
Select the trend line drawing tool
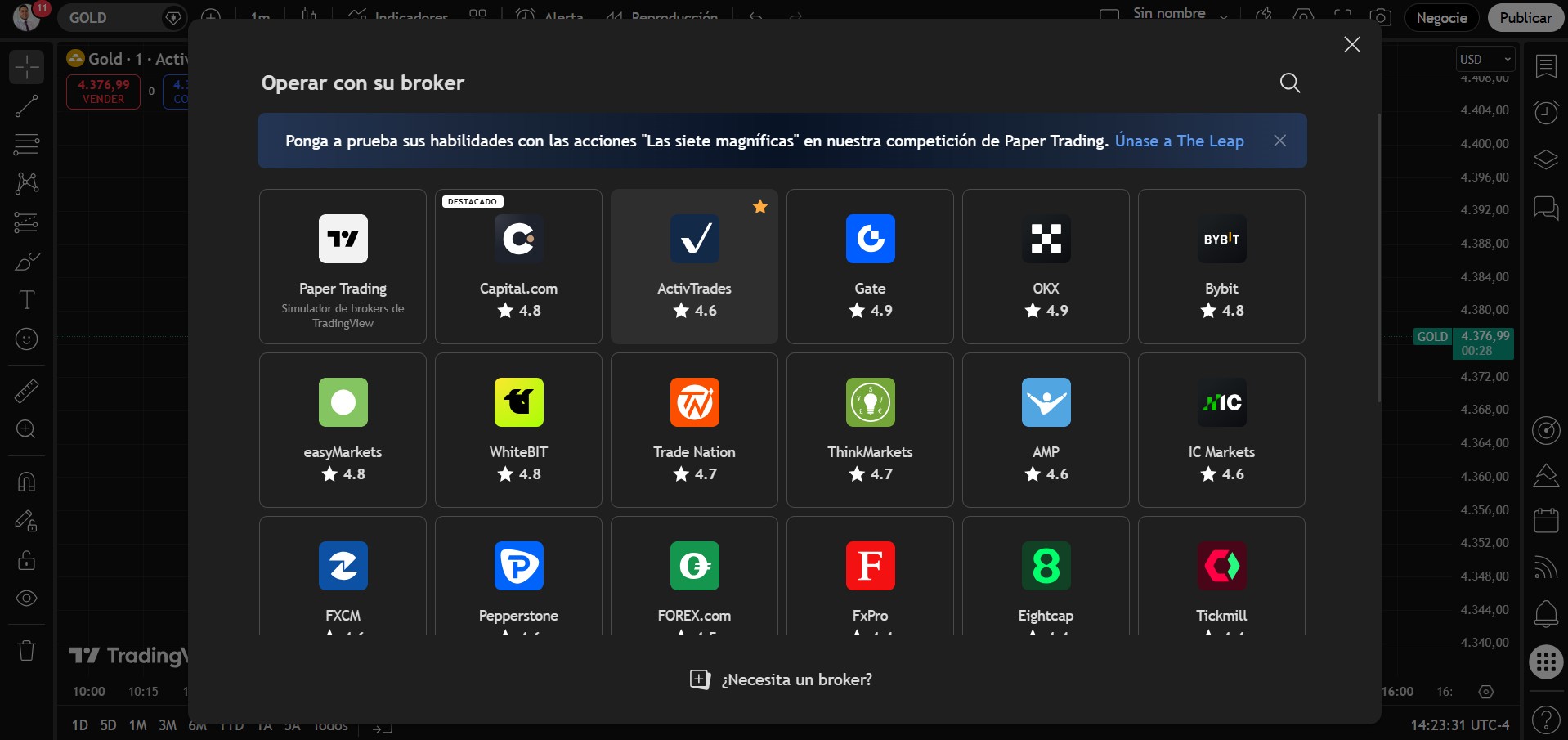pyautogui.click(x=26, y=105)
